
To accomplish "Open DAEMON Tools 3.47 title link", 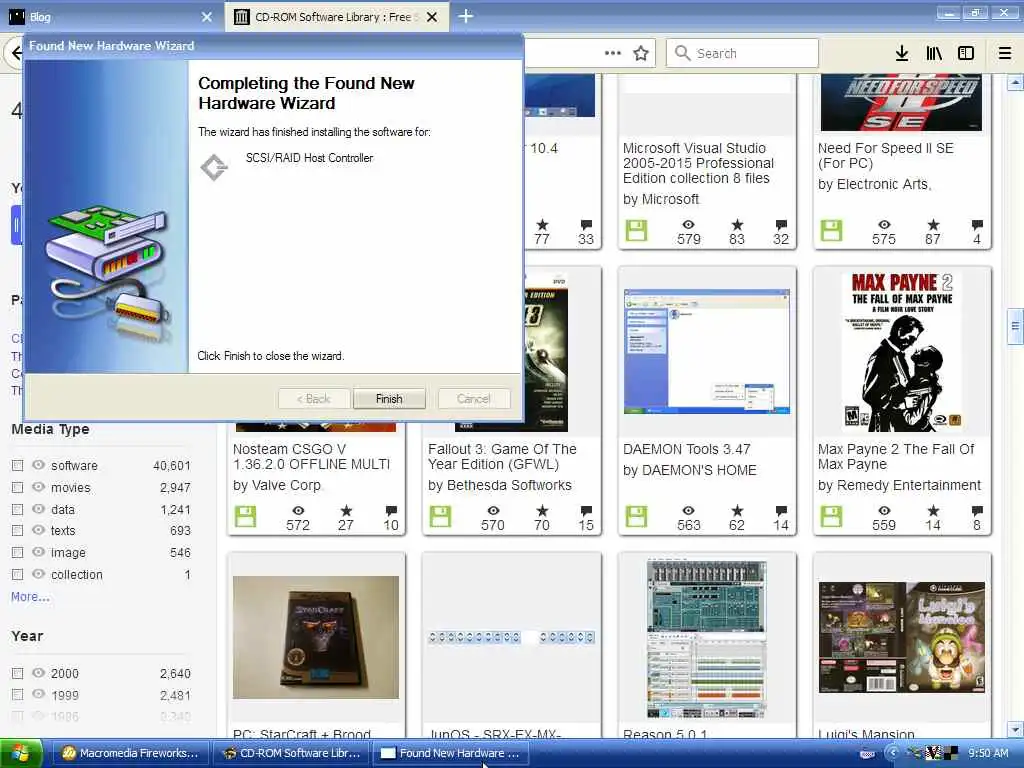I will coord(686,449).
